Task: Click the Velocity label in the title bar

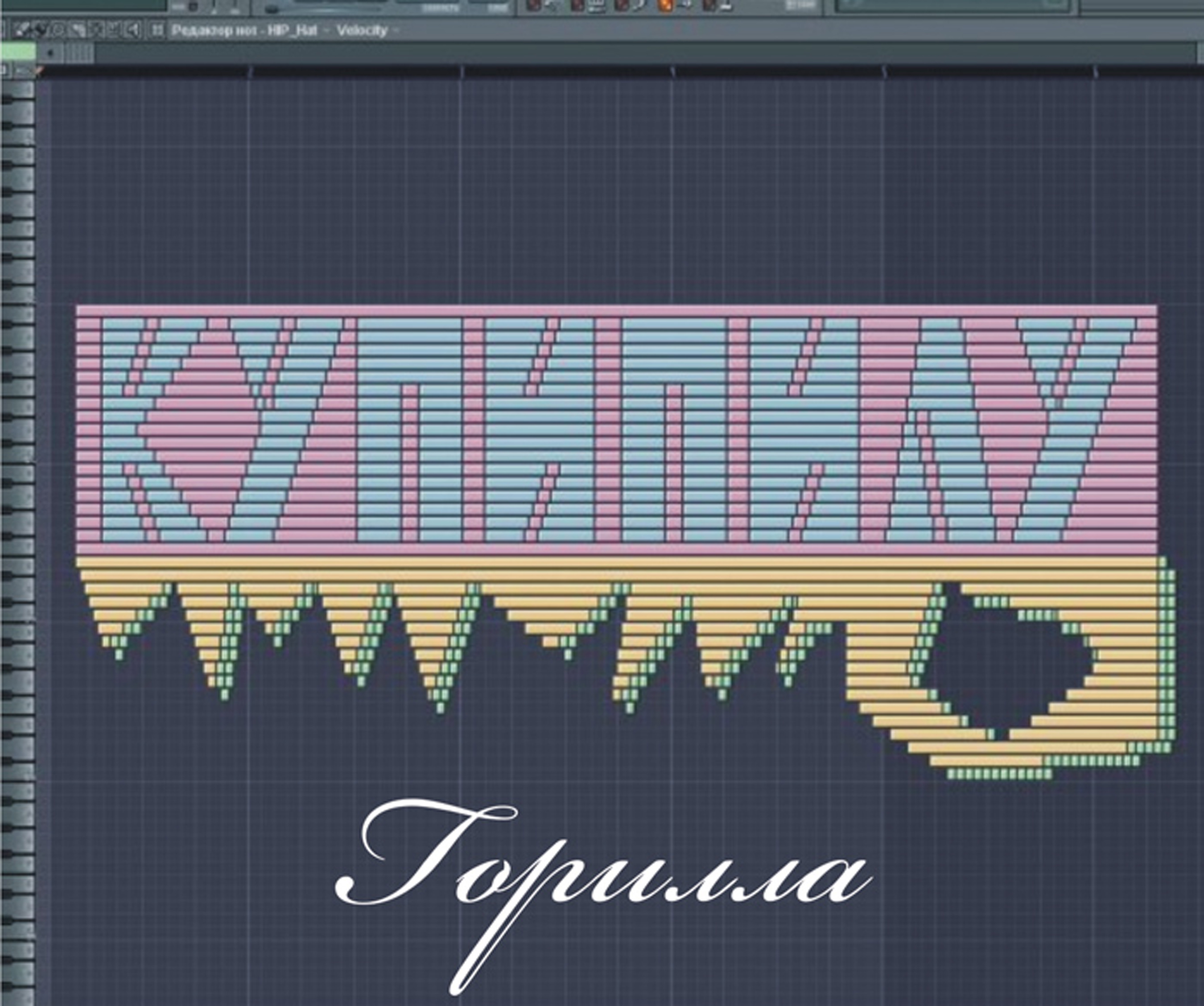Action: [x=362, y=30]
